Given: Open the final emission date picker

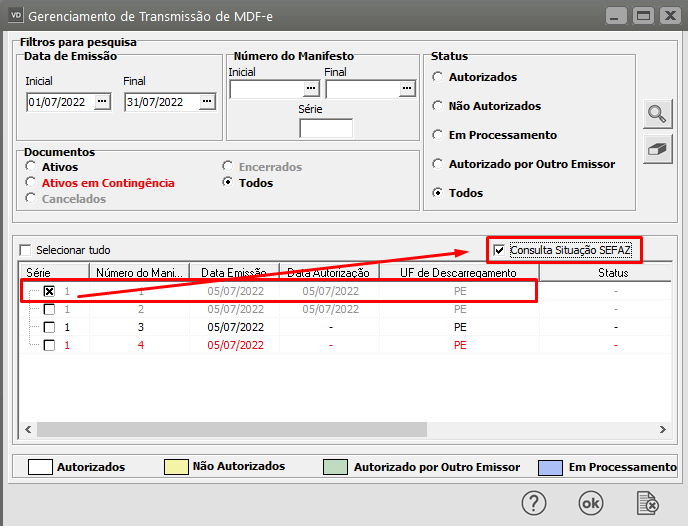Looking at the screenshot, I should coord(207,101).
